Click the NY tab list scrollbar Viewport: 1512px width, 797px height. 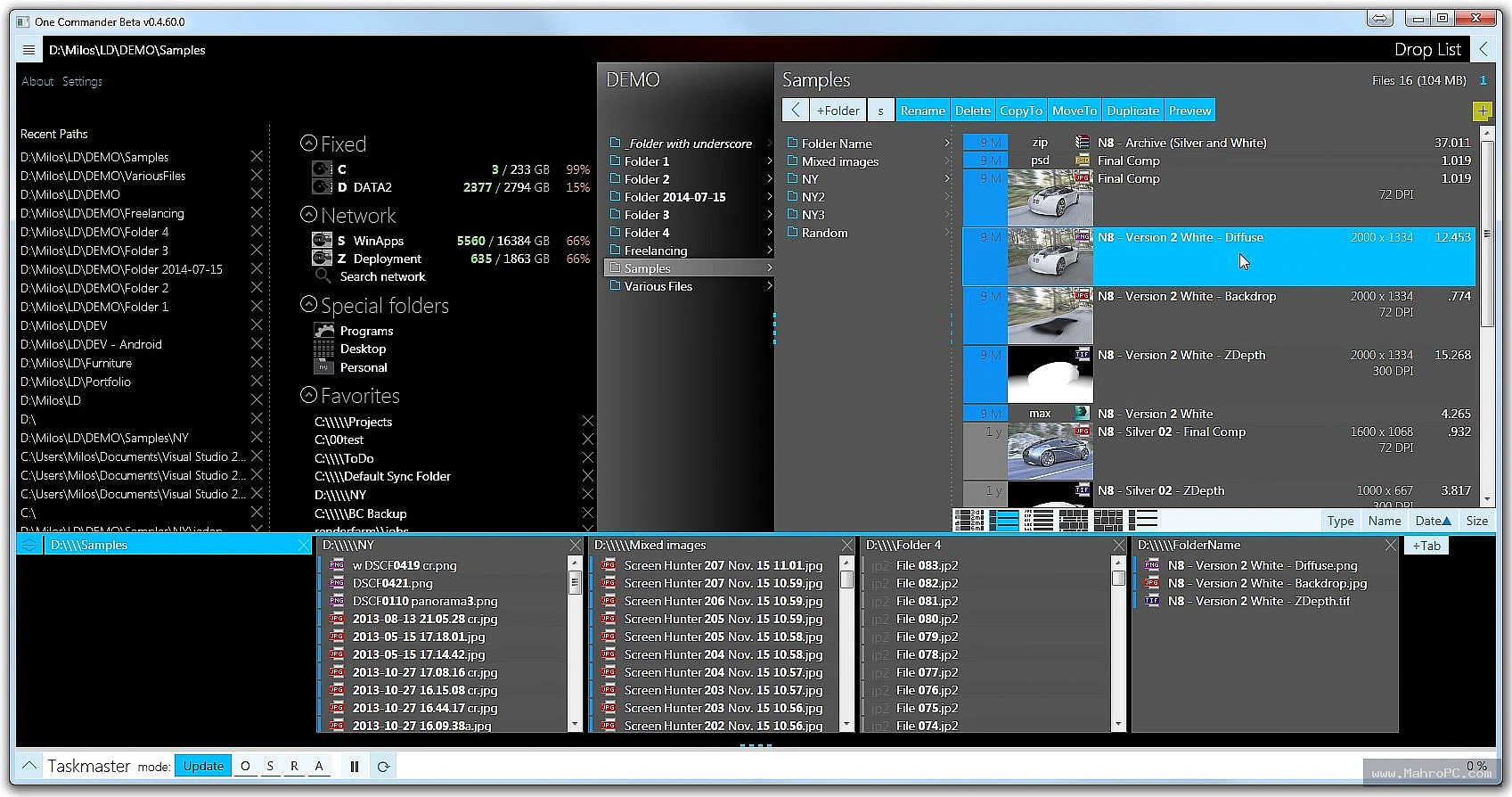point(575,584)
